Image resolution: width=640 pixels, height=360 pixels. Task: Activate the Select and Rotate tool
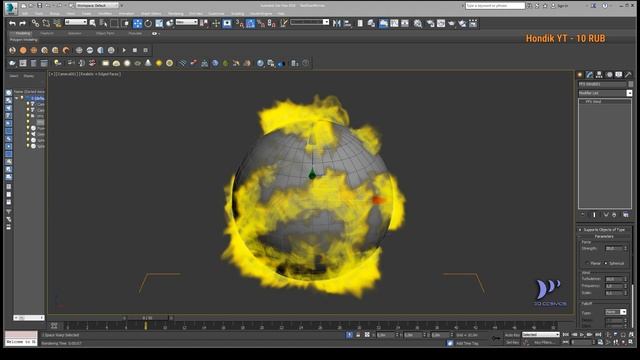148,23
